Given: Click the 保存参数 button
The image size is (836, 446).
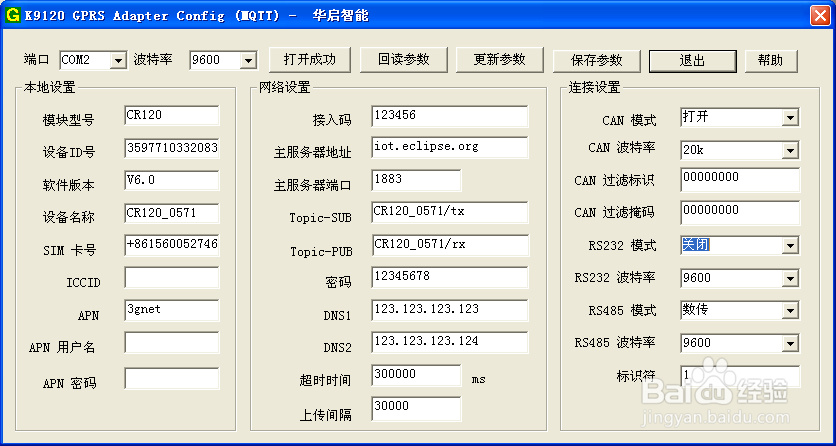Looking at the screenshot, I should tap(597, 61).
